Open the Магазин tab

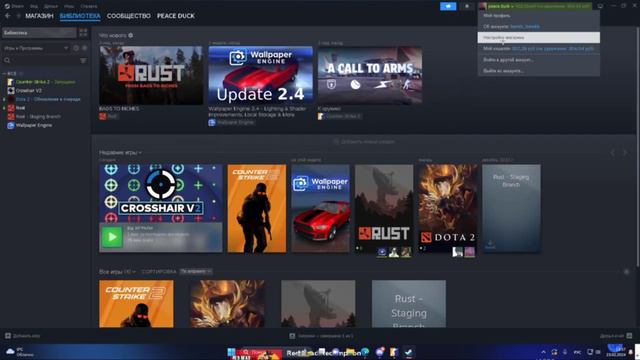[x=39, y=16]
